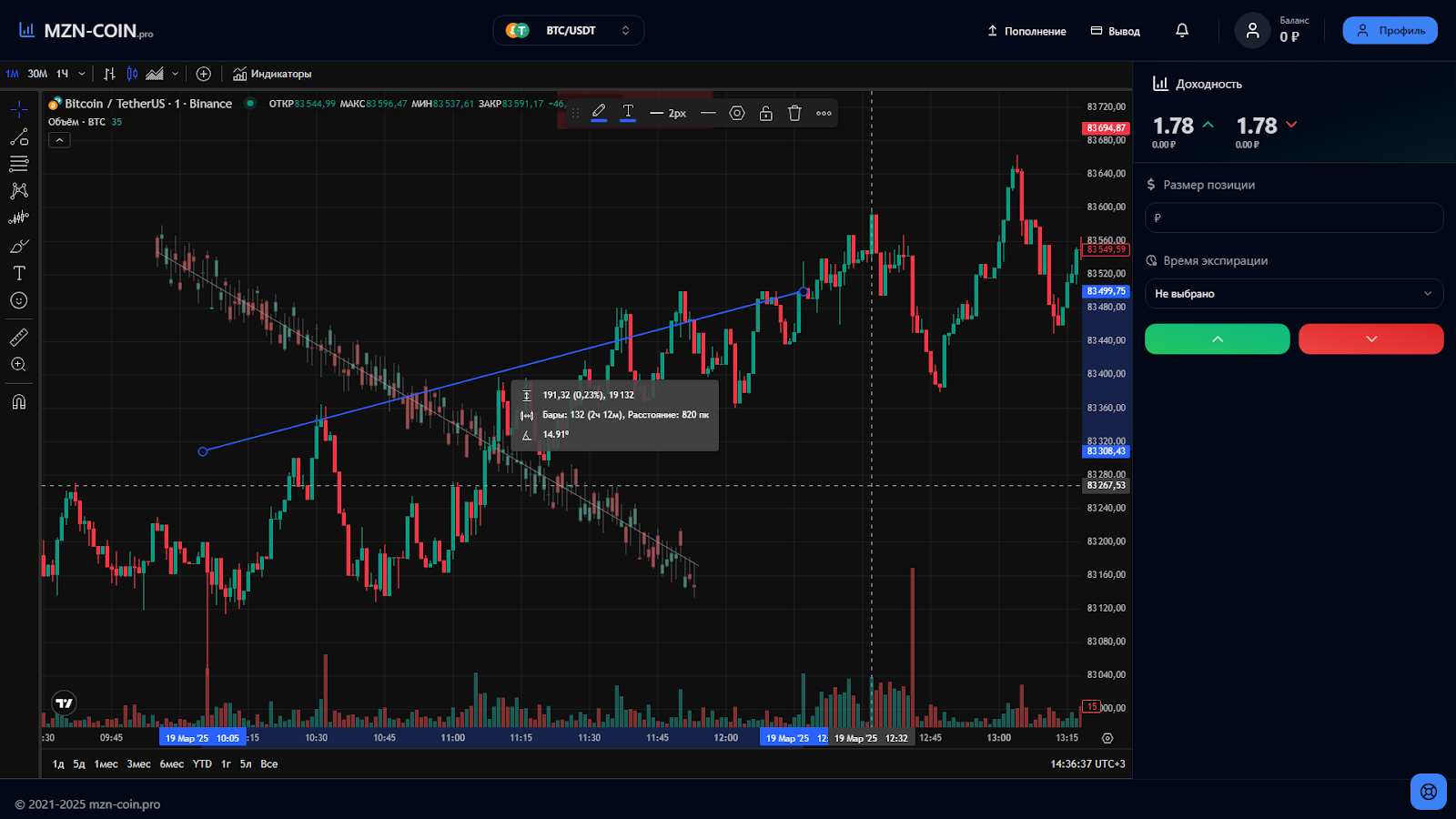
Task: Set chart range to Все
Action: coord(269,764)
